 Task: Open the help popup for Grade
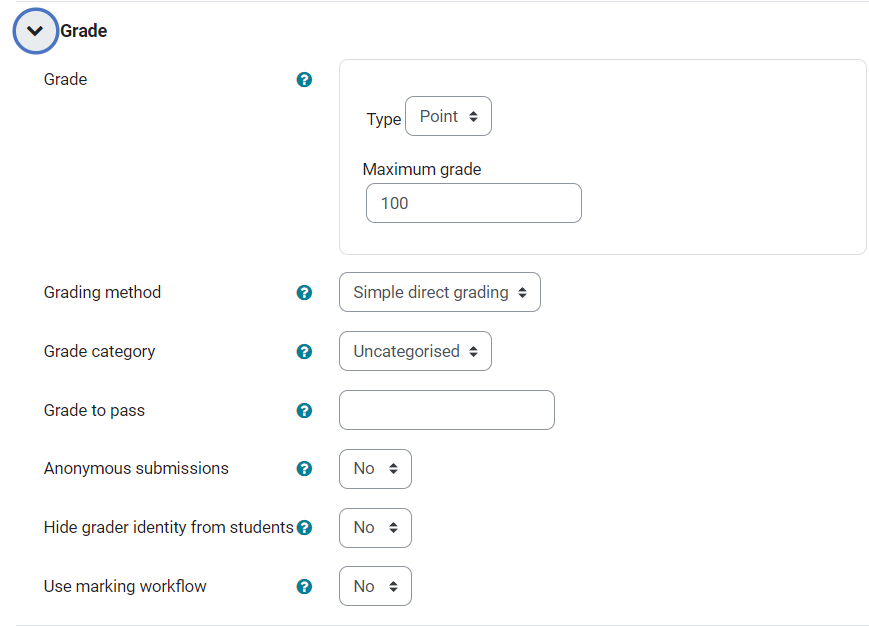click(304, 79)
